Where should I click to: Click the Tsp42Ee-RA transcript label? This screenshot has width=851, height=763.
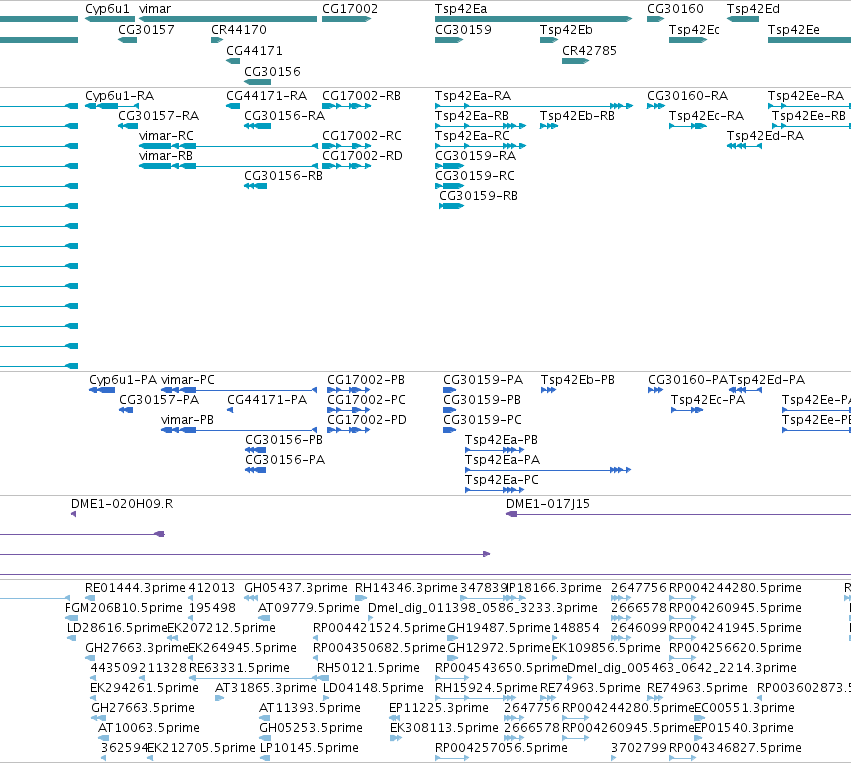click(806, 96)
